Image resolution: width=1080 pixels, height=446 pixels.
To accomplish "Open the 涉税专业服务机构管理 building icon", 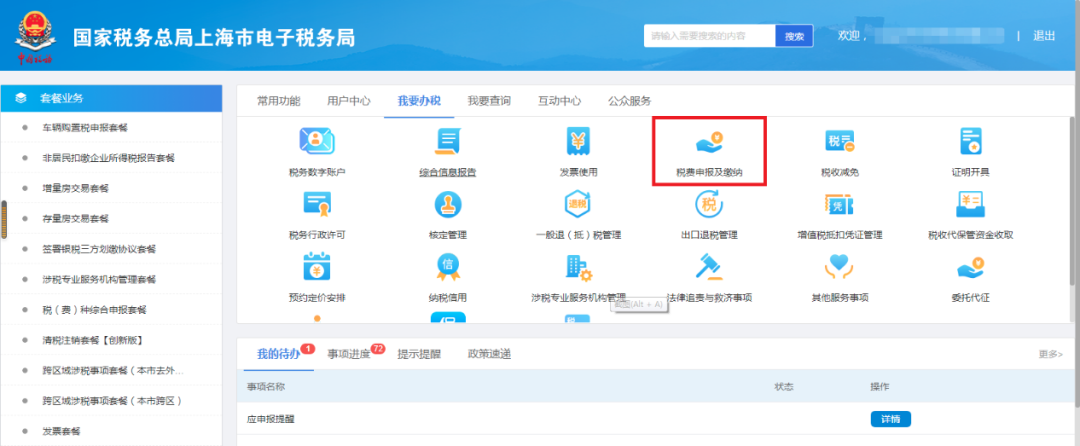I will tap(578, 267).
